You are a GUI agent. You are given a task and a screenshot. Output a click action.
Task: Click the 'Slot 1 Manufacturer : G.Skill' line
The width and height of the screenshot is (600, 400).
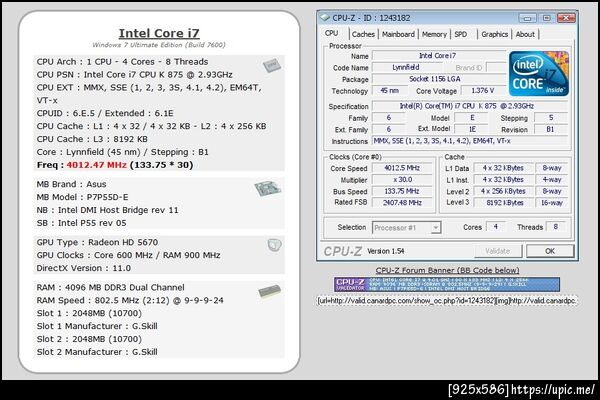click(x=97, y=326)
